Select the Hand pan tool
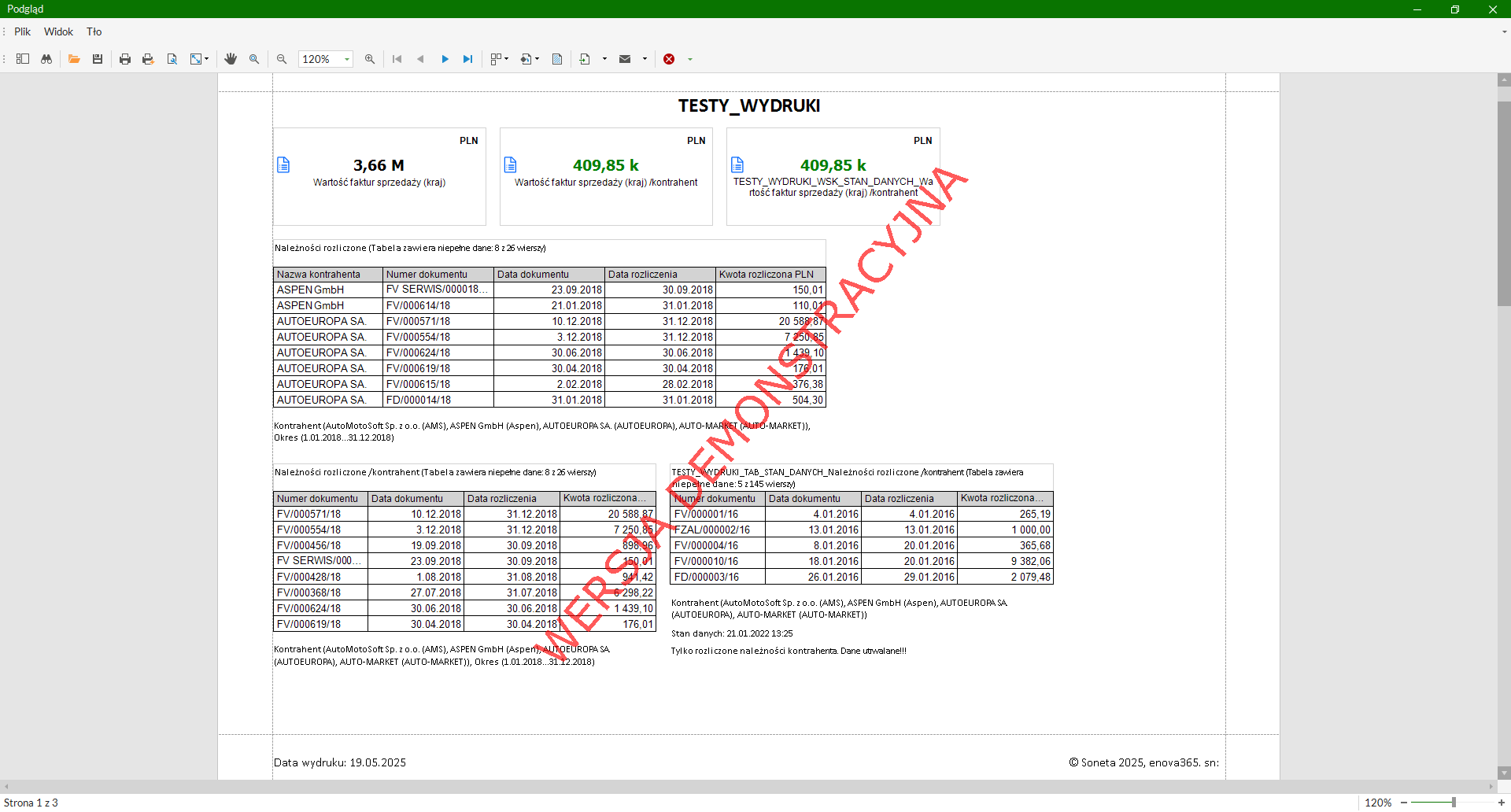This screenshot has height=812, width=1511. tap(231, 59)
